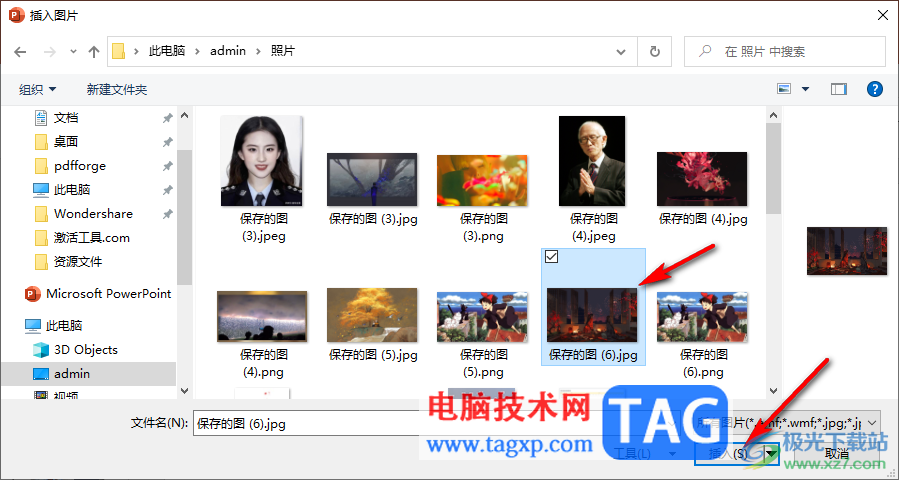Click 此电脑 in address breadcrumb
Screen dimensions: 899x480
[167, 51]
